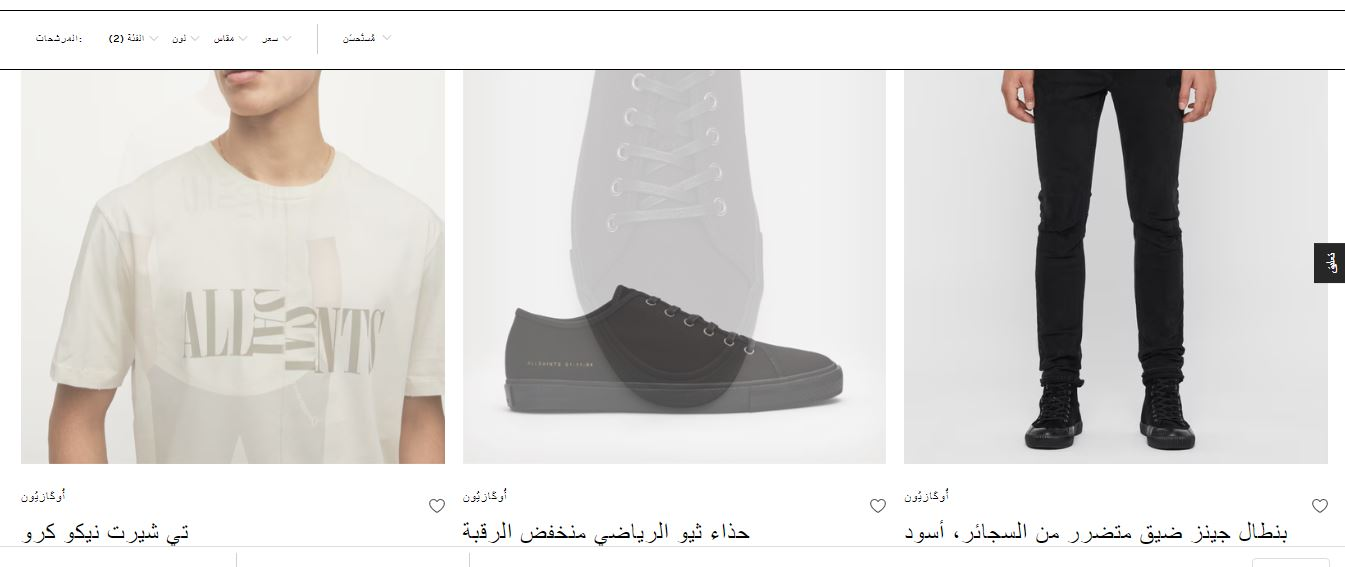The image size is (1345, 567).
Task: Open the black sneaker product image
Action: point(674,267)
